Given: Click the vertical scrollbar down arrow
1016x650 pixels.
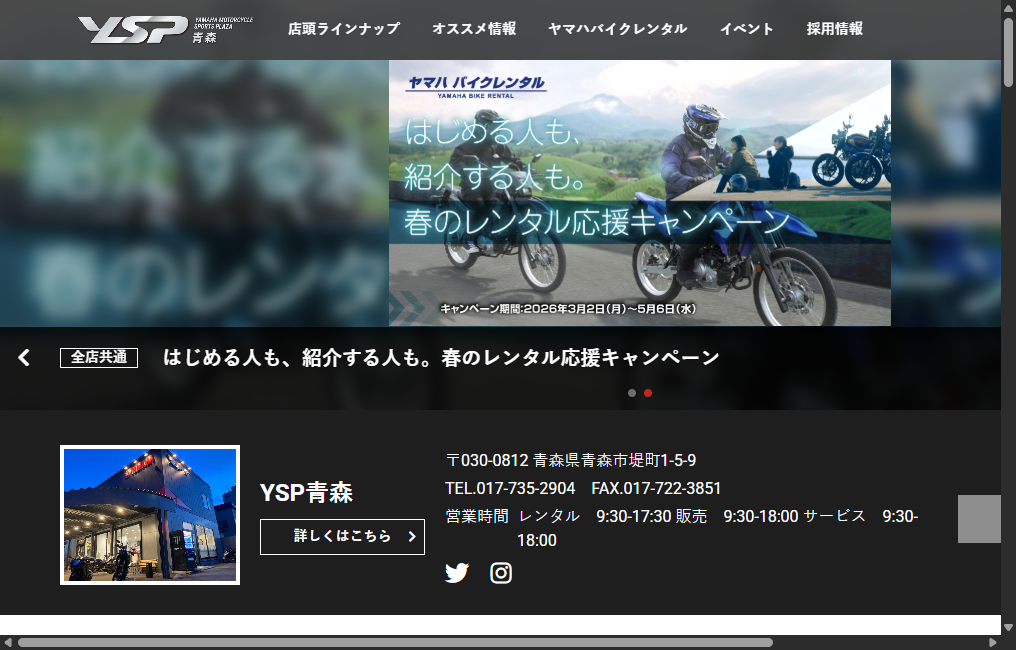Looking at the screenshot, I should 1008,627.
